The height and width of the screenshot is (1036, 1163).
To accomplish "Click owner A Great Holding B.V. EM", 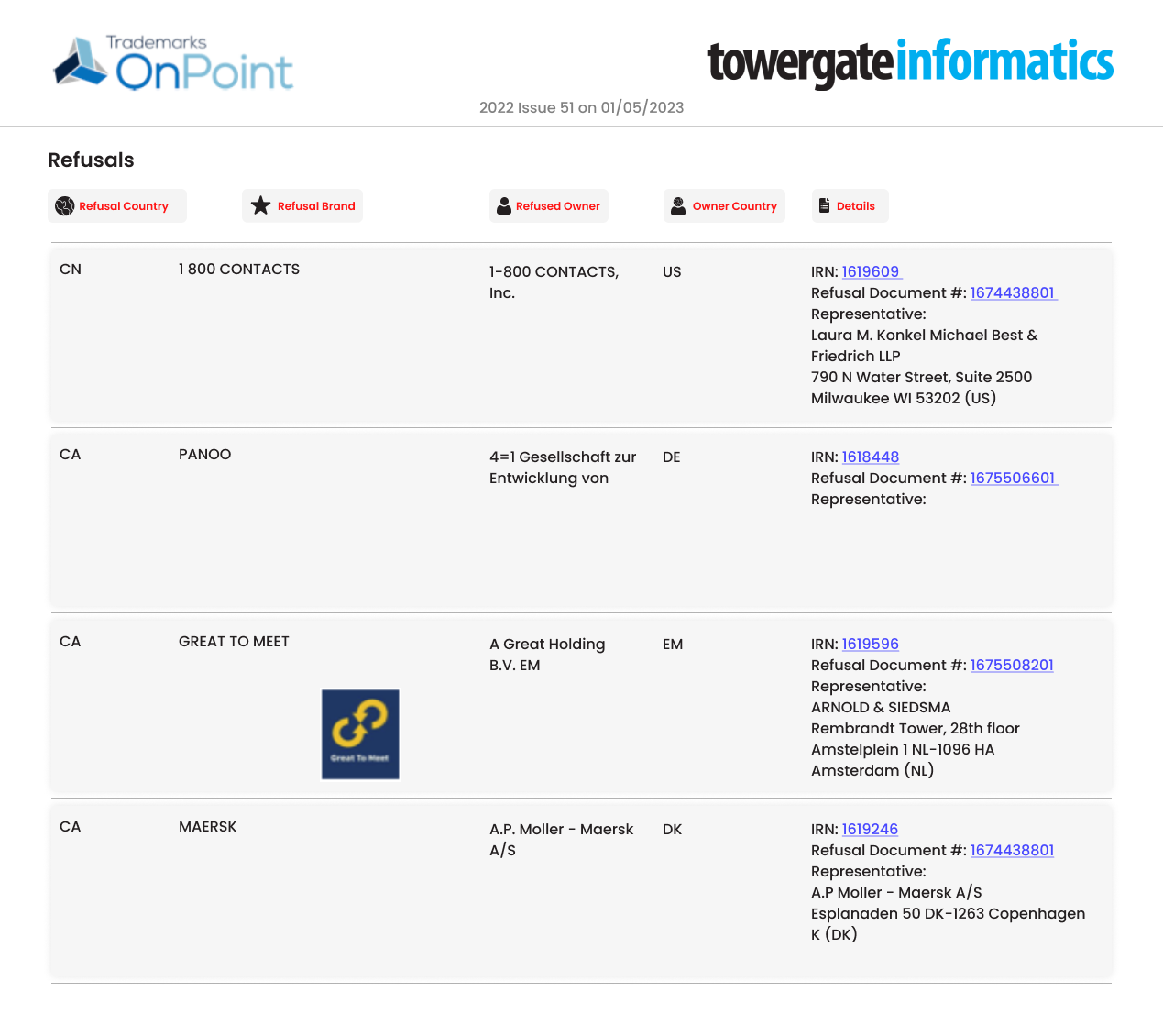I will pyautogui.click(x=547, y=655).
